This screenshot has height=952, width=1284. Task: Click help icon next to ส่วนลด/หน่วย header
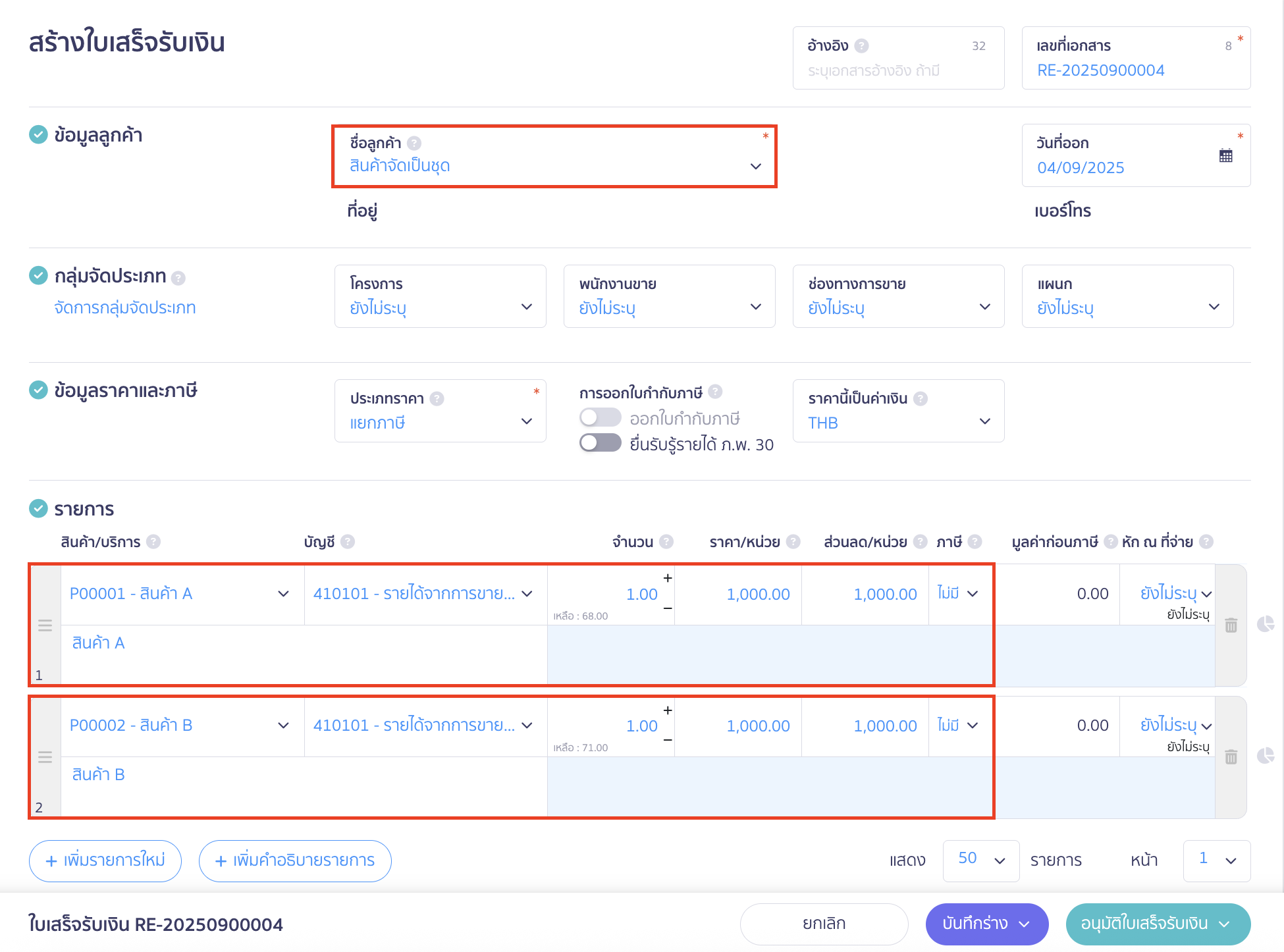tap(921, 541)
